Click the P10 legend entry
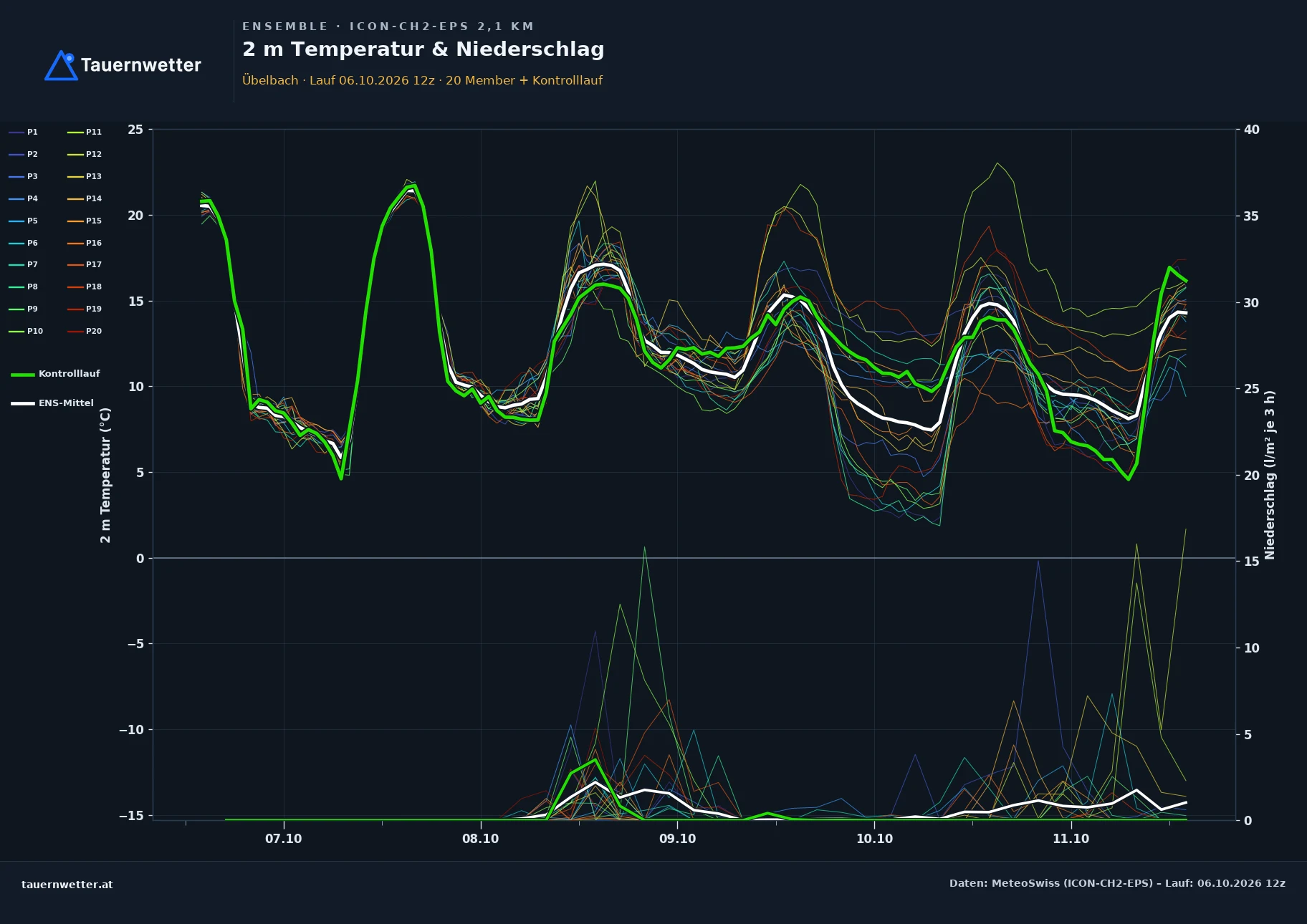The width and height of the screenshot is (1307, 924). (x=26, y=331)
